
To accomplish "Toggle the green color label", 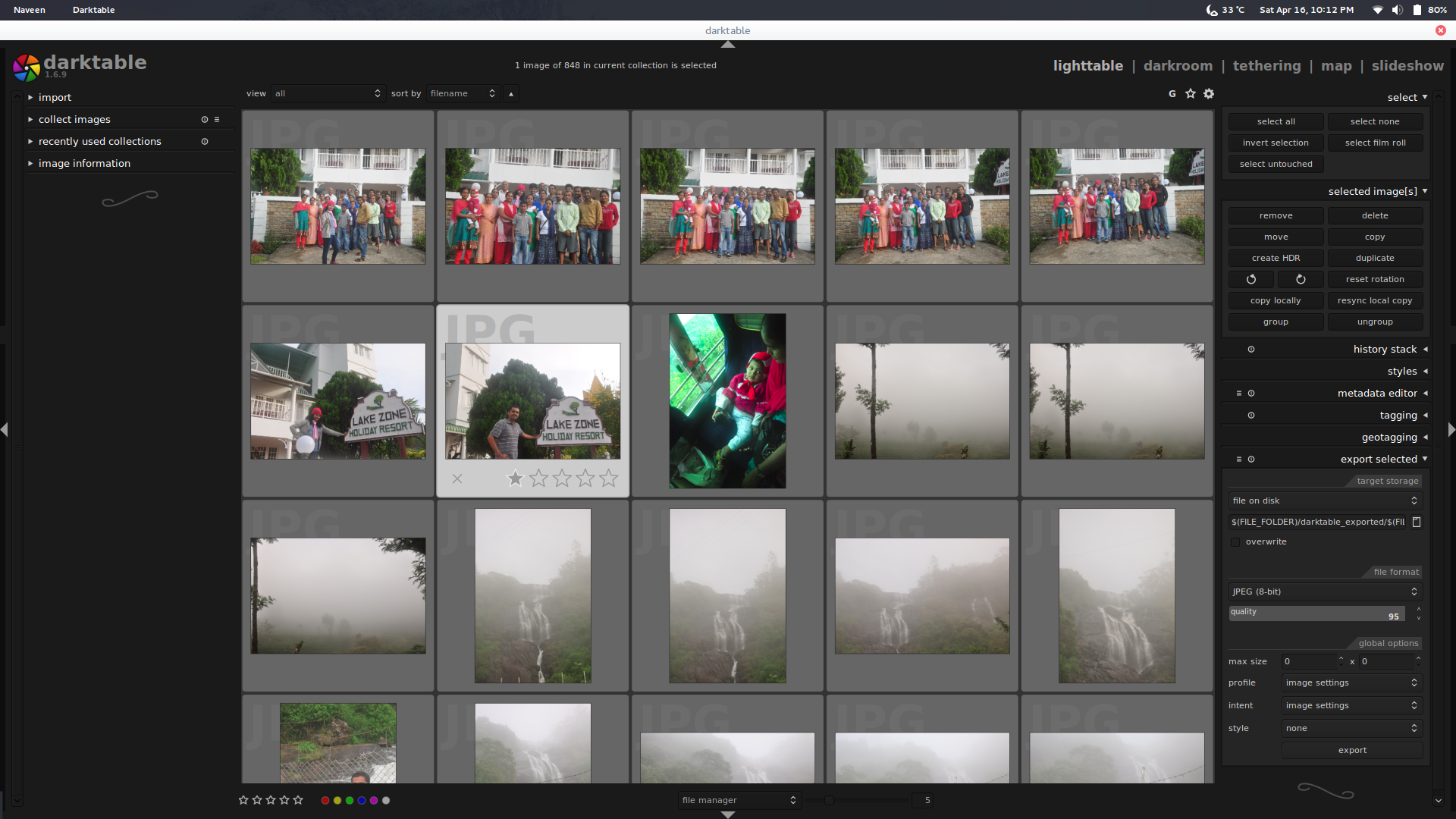I will coord(350,801).
